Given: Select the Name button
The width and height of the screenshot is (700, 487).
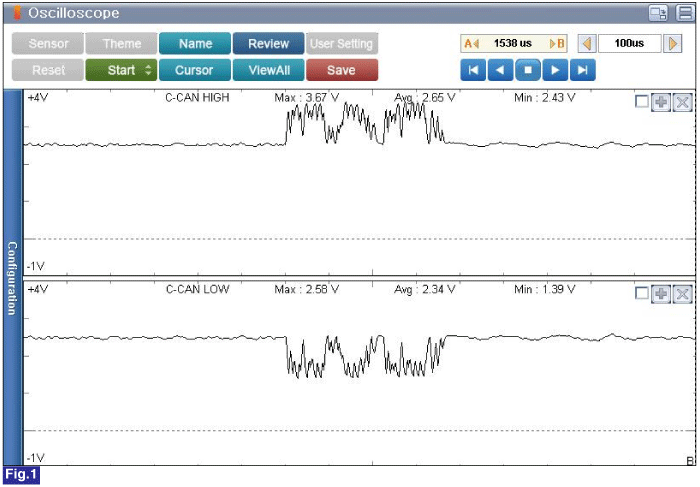Looking at the screenshot, I should click(x=195, y=43).
